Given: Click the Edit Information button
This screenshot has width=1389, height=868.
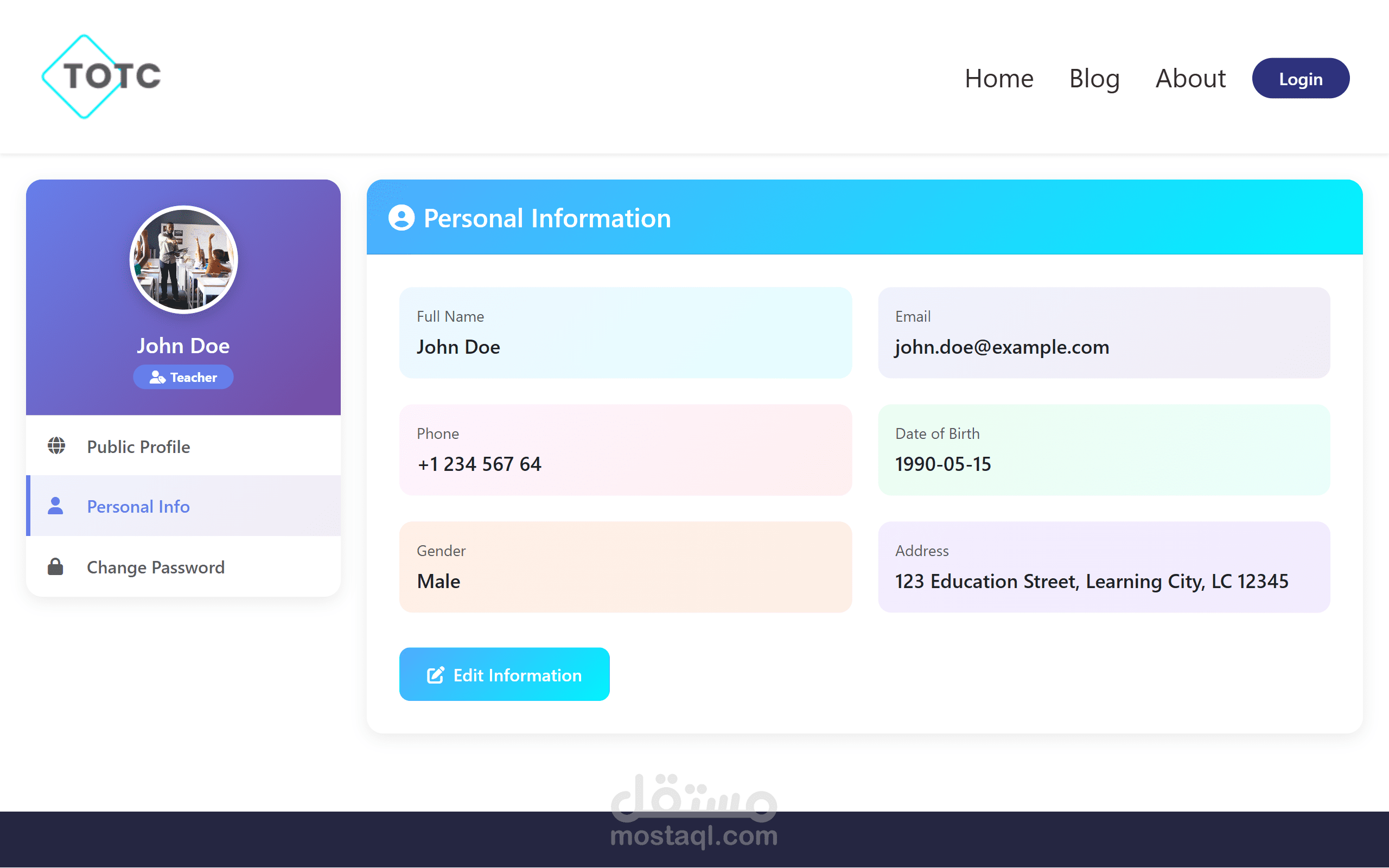Looking at the screenshot, I should [x=504, y=674].
